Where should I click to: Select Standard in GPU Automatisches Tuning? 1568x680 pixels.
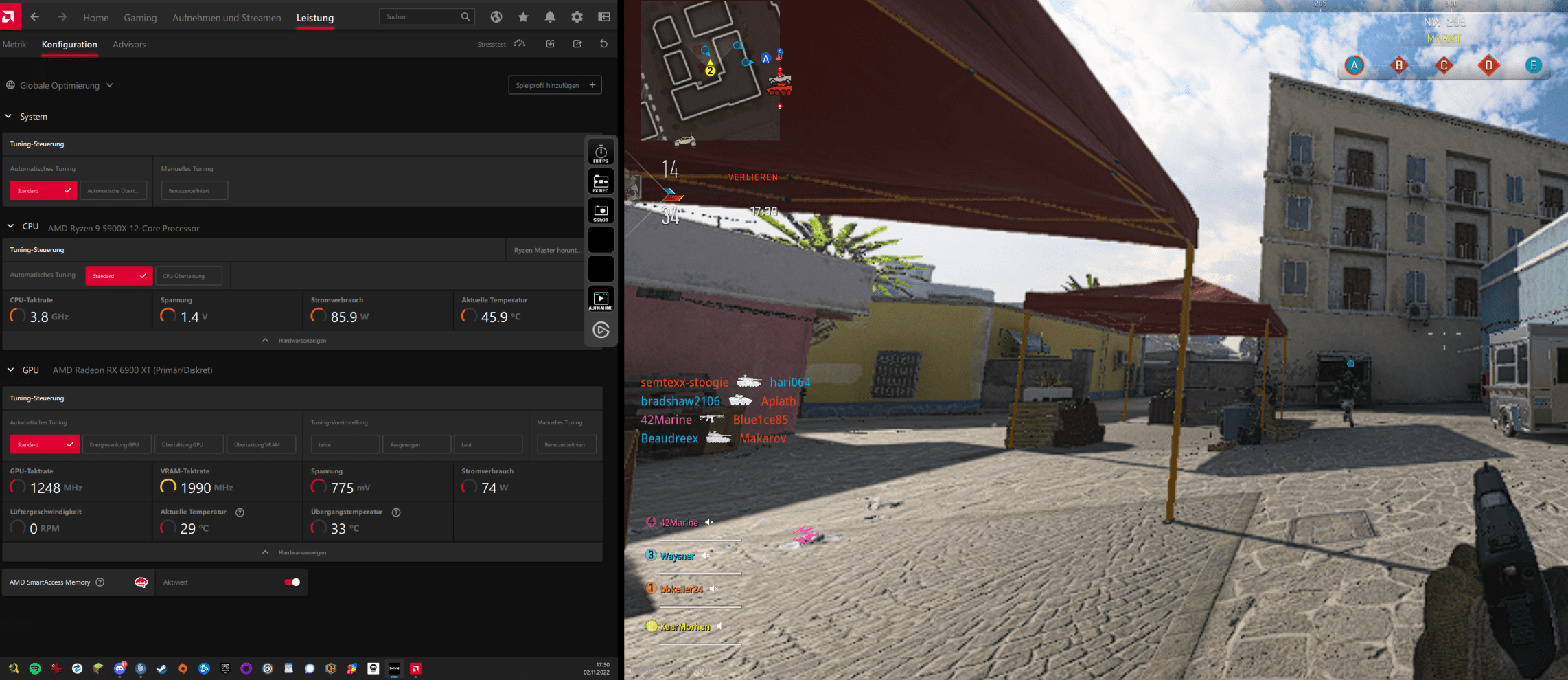pyautogui.click(x=45, y=445)
